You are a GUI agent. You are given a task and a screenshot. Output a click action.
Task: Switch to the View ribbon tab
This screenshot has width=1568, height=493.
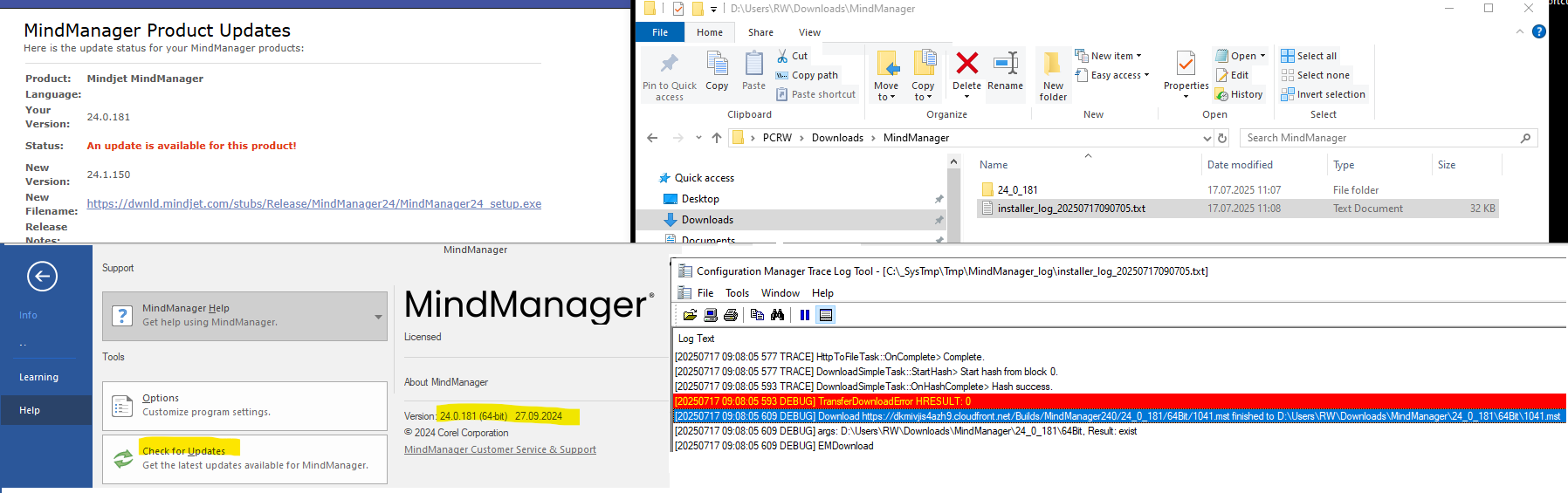click(809, 32)
